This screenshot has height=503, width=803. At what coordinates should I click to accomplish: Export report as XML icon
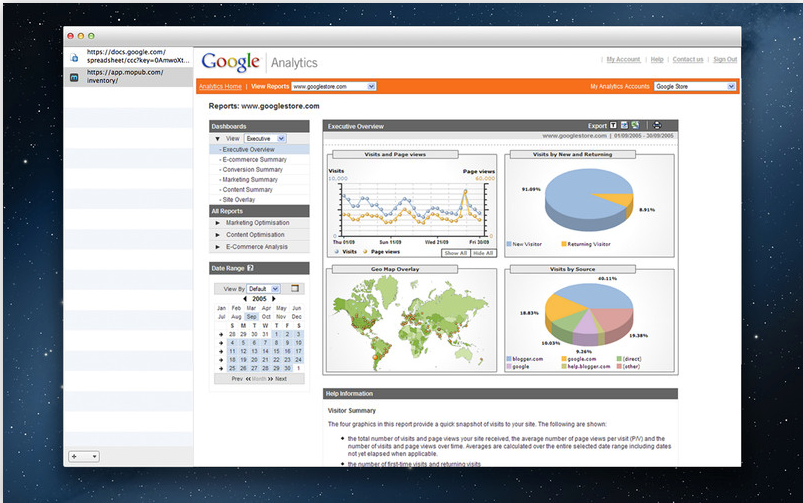point(624,125)
